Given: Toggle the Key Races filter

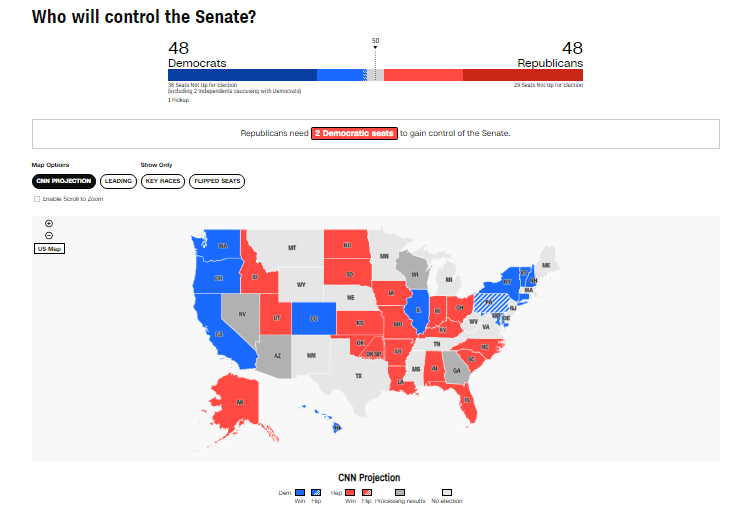Looking at the screenshot, I should tap(163, 181).
